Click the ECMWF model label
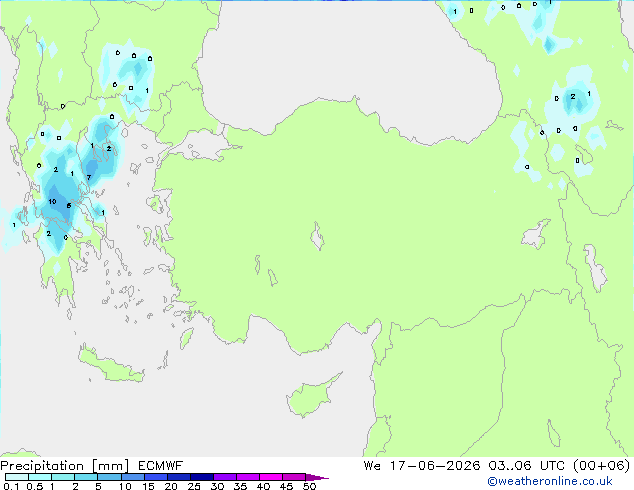Viewport: 634px width, 490px height. coord(161,466)
